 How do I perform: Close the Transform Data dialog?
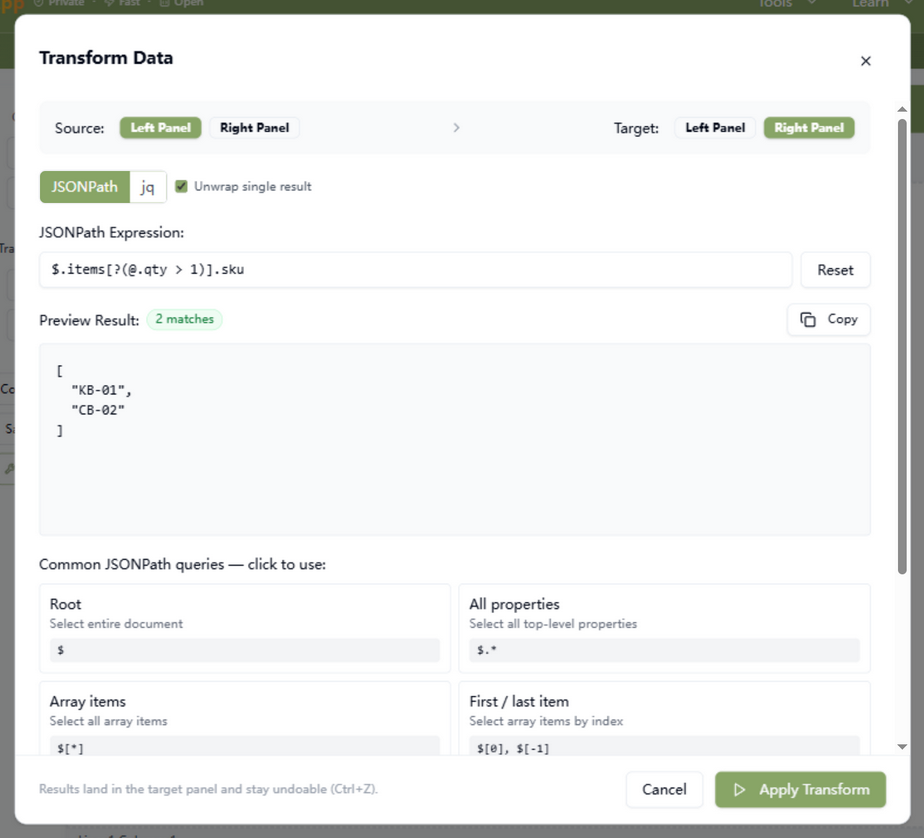coord(865,61)
